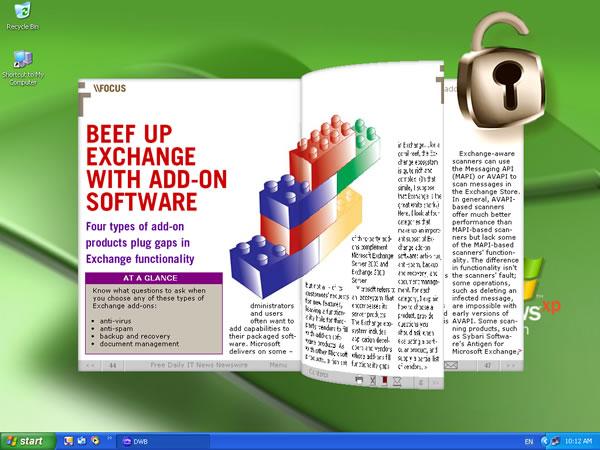The height and width of the screenshot is (450, 600).
Task: Open the Menu item in book toolbar
Action: point(278,365)
